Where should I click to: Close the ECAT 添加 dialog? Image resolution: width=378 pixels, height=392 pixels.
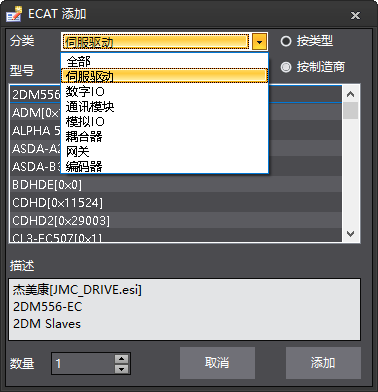[355, 15]
